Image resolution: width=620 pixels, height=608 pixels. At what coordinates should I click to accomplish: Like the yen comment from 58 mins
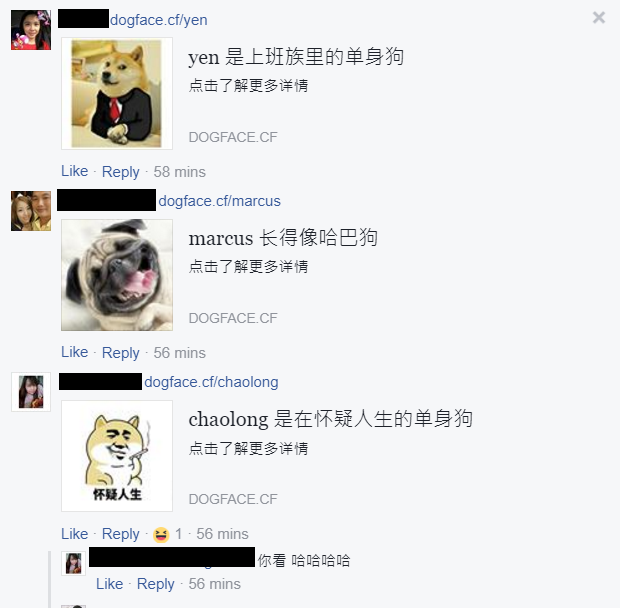point(74,171)
